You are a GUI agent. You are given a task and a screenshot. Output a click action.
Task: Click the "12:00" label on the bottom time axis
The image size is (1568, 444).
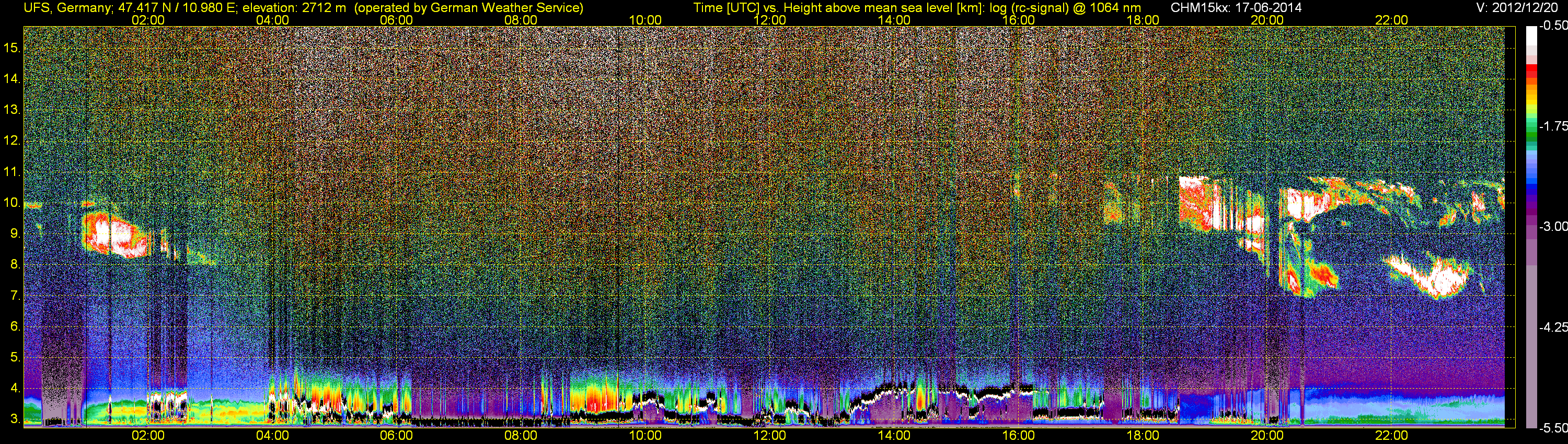pyautogui.click(x=769, y=436)
